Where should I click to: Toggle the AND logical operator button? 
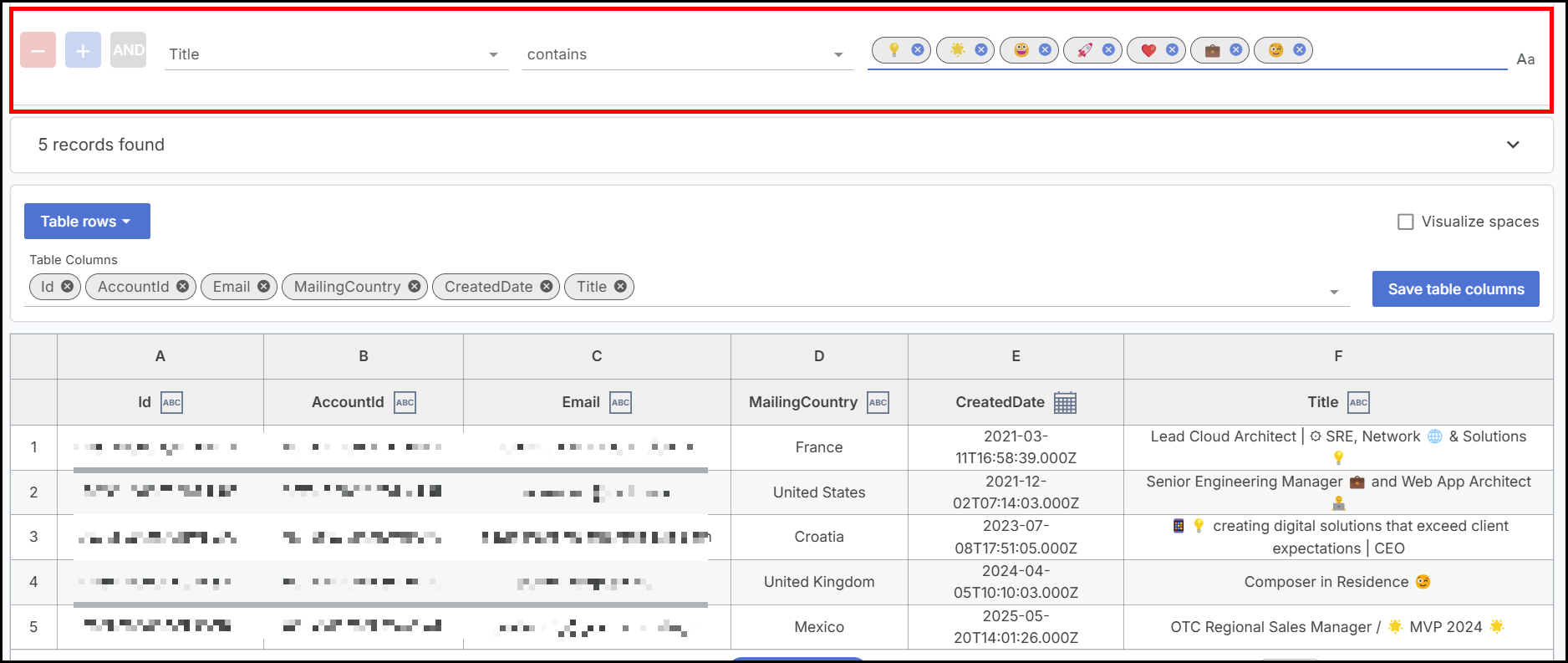point(128,50)
